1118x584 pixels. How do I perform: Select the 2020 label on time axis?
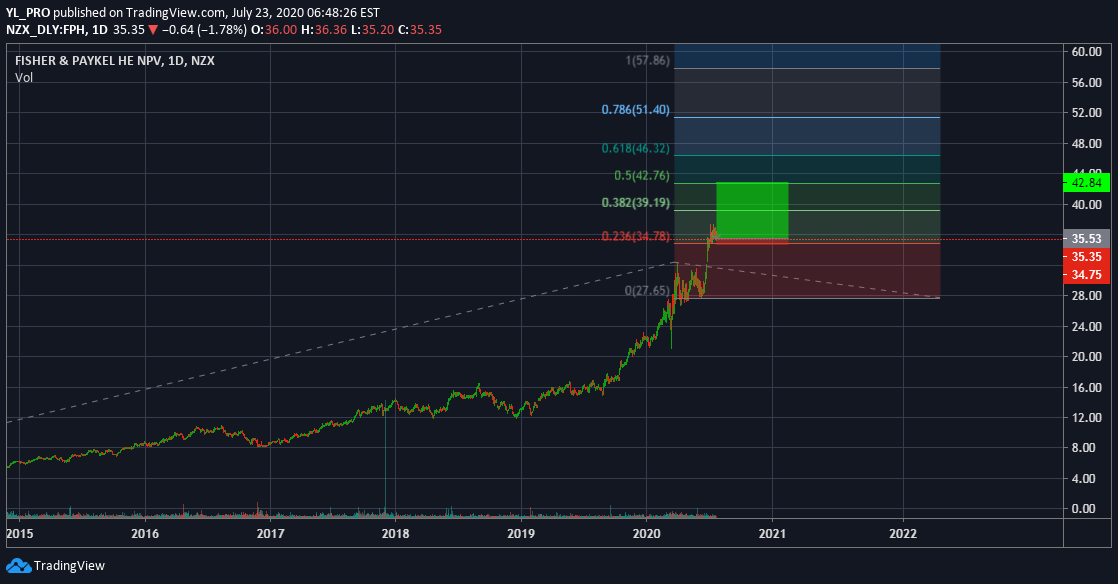click(x=648, y=534)
